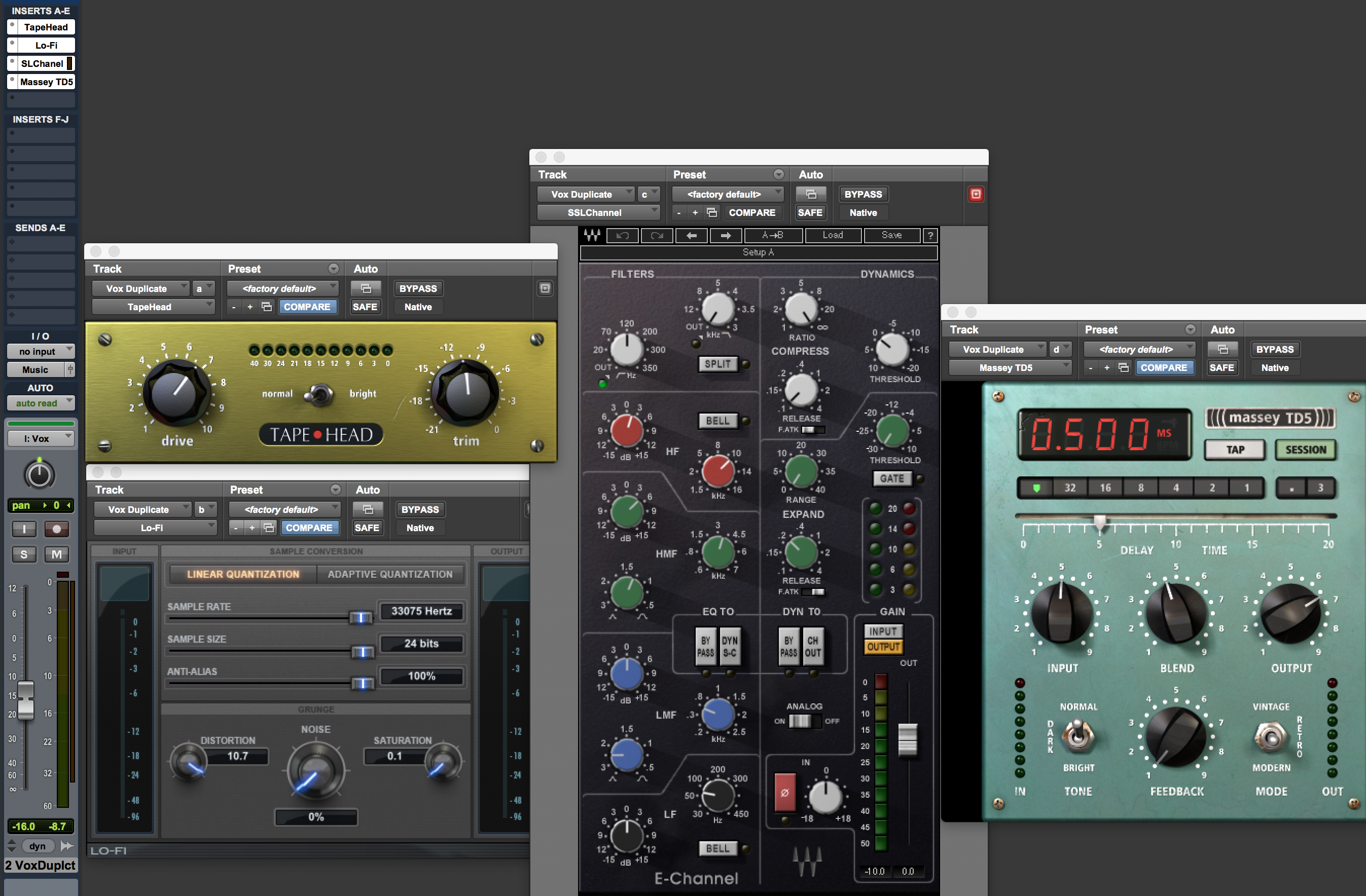Switch to Adaptive Quantization tab
The image size is (1366, 896).
click(390, 574)
